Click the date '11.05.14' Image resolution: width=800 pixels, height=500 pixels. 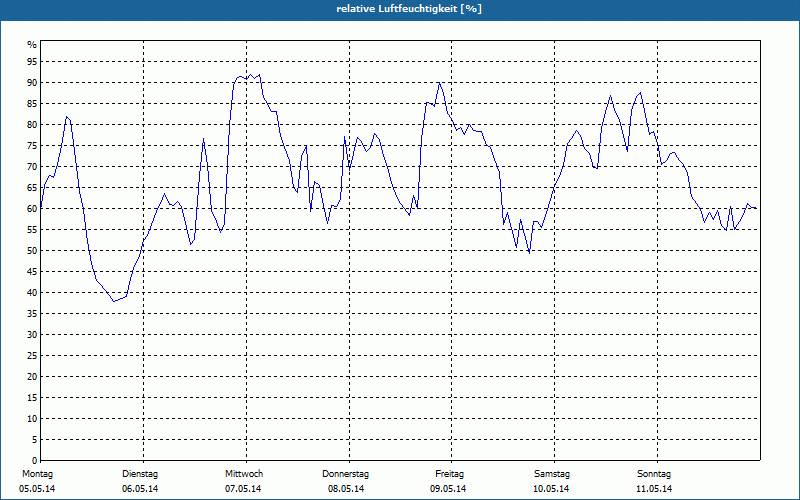coord(654,489)
